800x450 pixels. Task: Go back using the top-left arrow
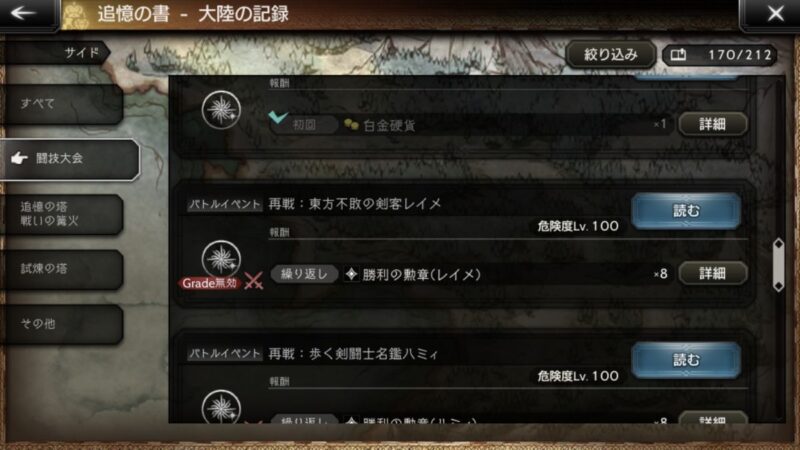point(24,13)
